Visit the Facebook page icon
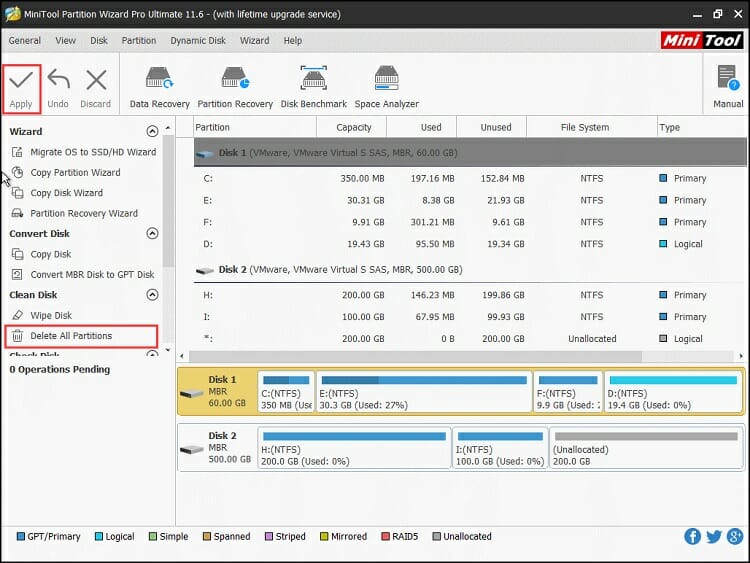The width and height of the screenshot is (750, 563). (692, 537)
